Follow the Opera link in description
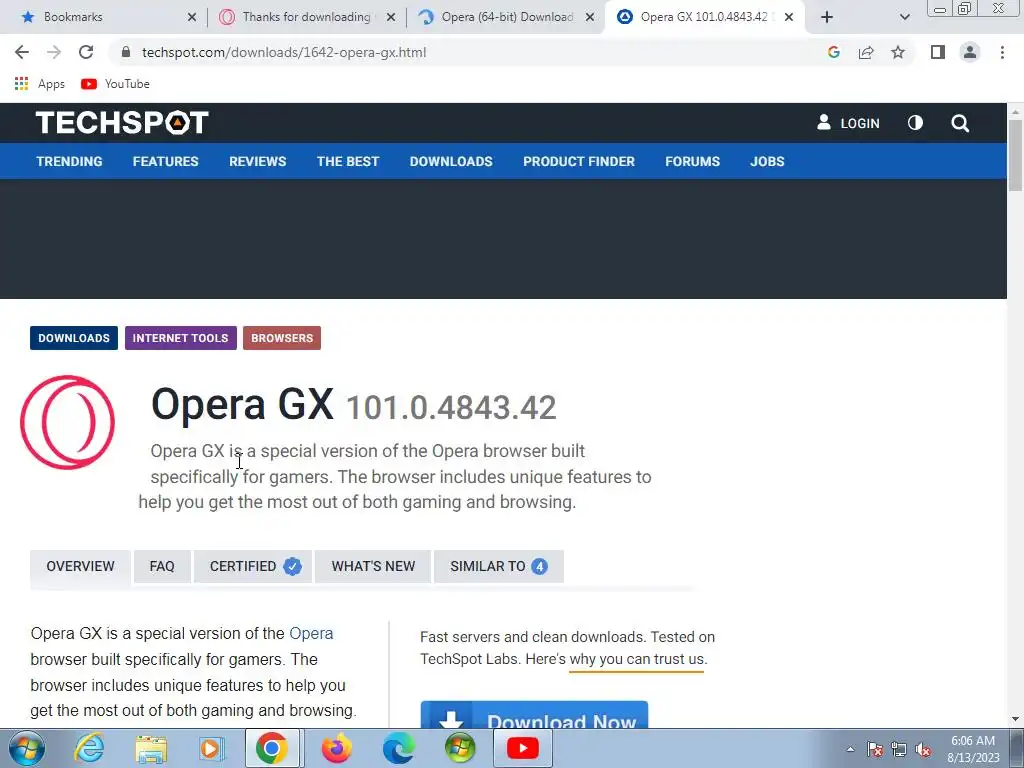1024x768 pixels. 311,633
